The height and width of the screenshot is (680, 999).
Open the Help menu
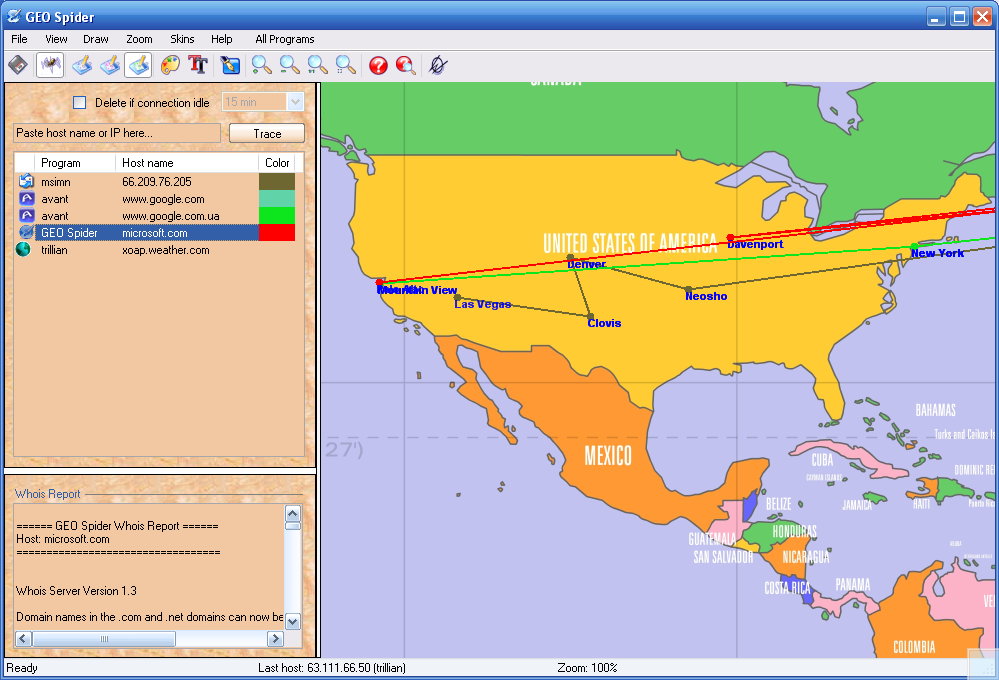point(222,39)
